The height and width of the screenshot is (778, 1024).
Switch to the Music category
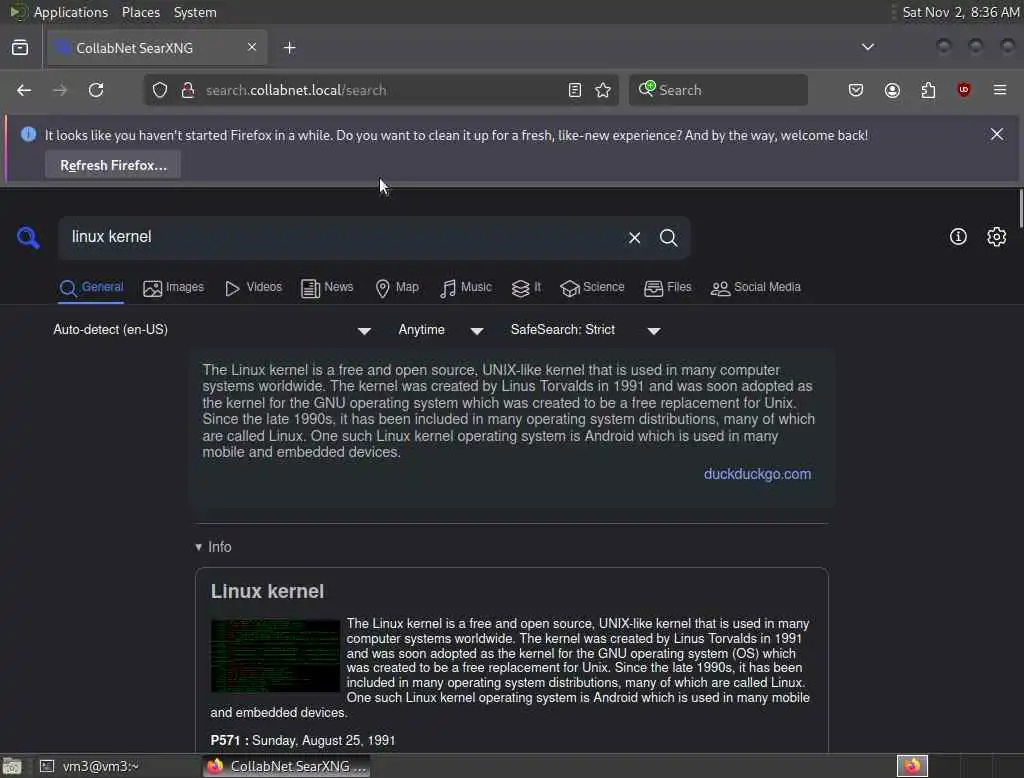(x=466, y=287)
